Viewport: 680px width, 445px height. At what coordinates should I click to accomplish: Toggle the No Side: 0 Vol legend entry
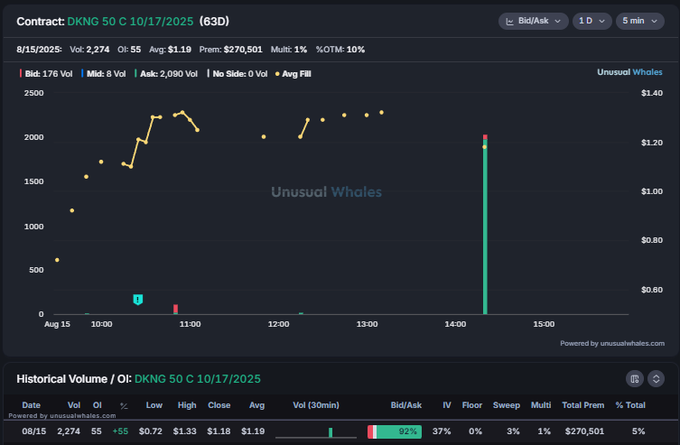[237, 74]
